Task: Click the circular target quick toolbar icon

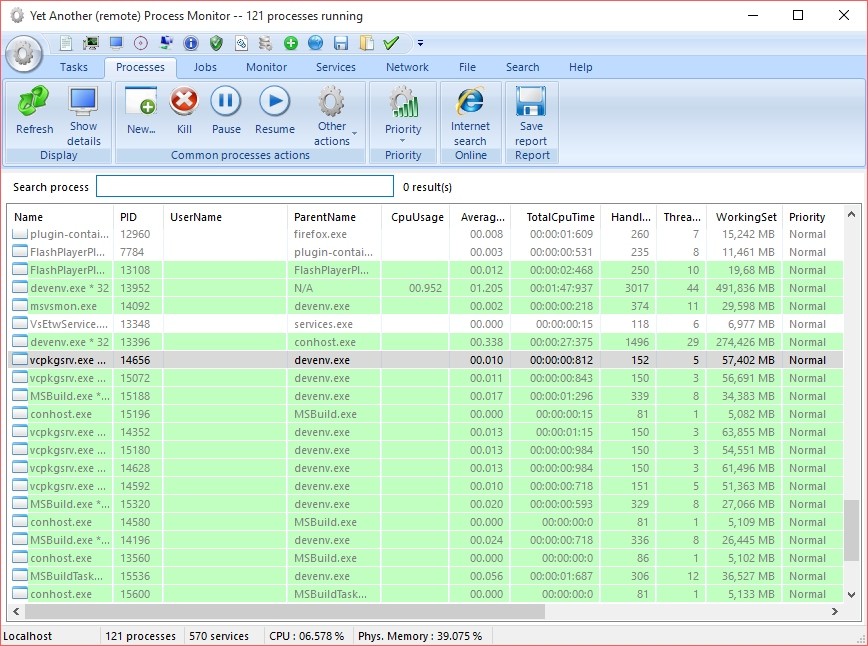Action: pyautogui.click(x=141, y=43)
